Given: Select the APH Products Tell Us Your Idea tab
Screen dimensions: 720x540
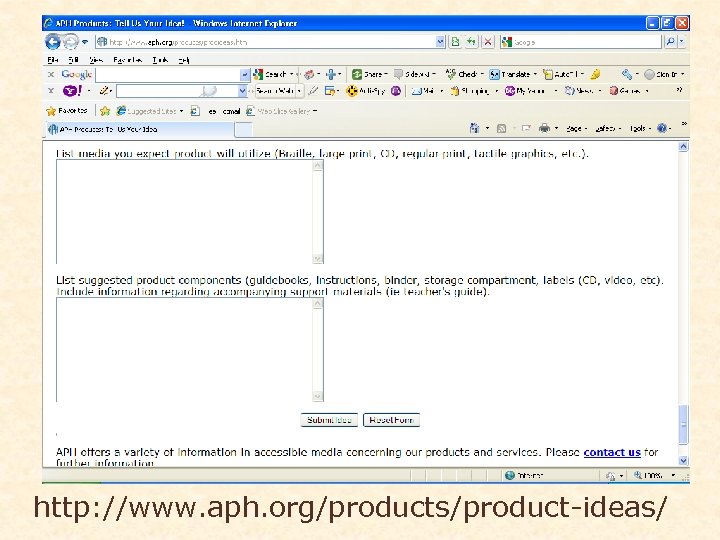Looking at the screenshot, I should pos(140,129).
